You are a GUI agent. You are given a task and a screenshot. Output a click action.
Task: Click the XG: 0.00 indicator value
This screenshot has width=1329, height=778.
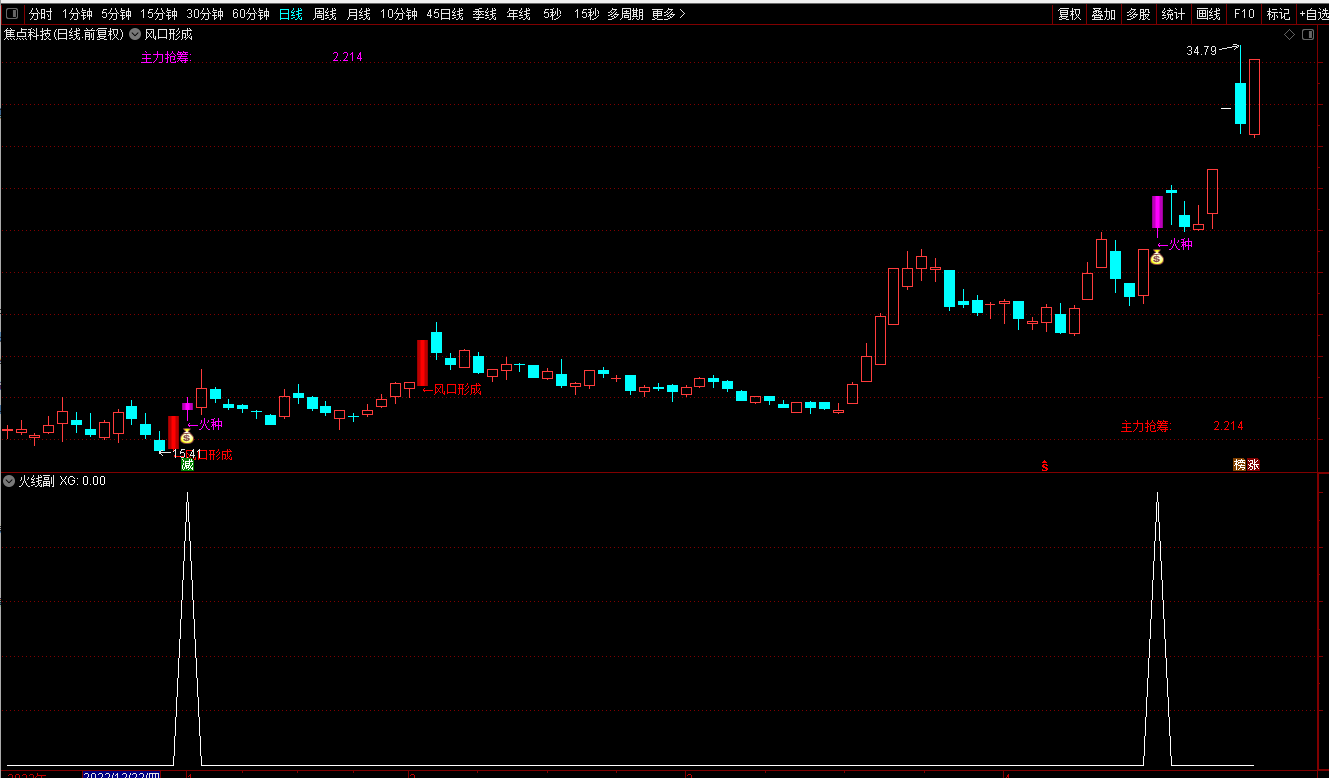coord(83,481)
